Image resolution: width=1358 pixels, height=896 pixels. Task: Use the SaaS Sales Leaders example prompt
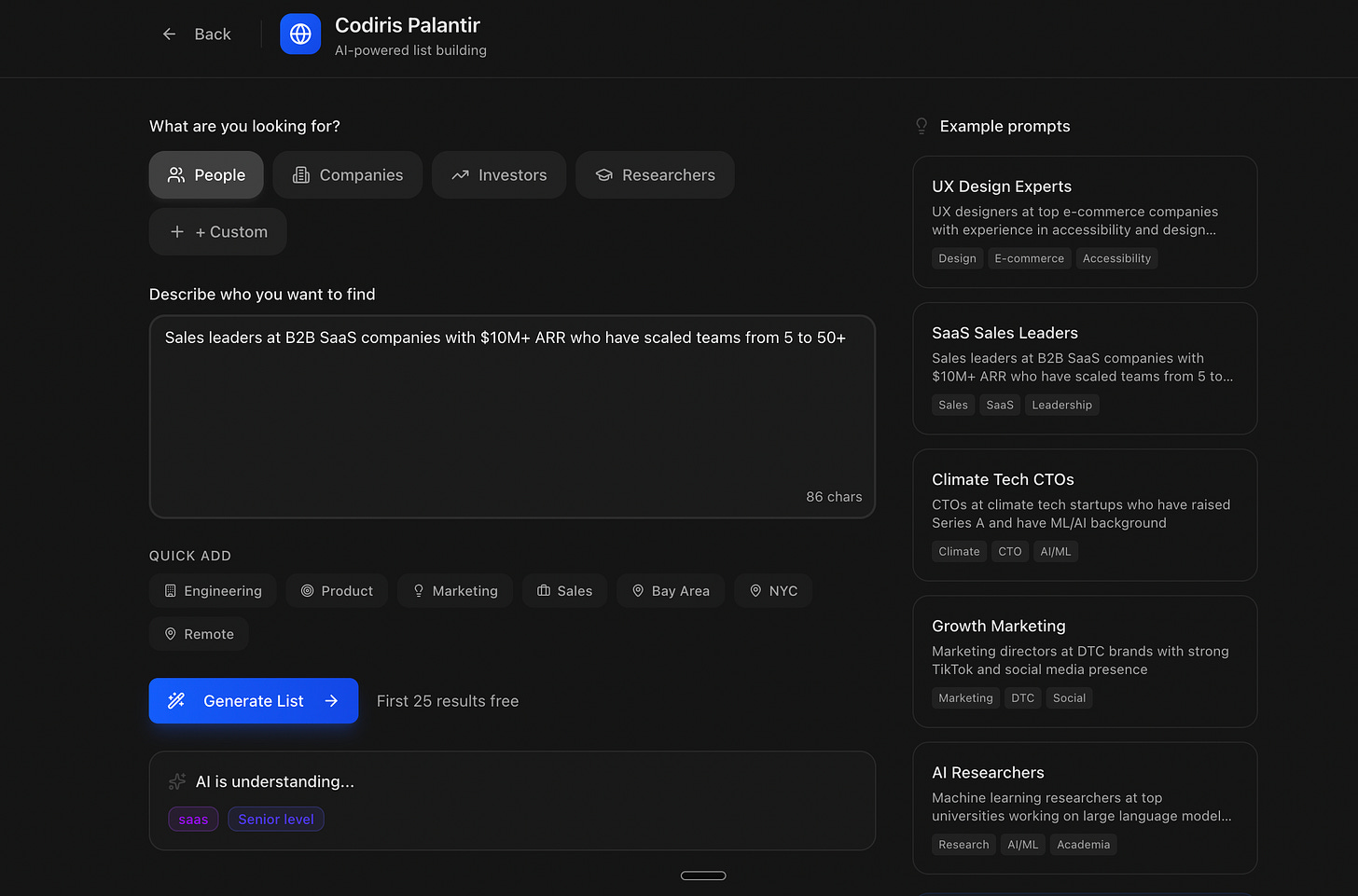[1085, 368]
